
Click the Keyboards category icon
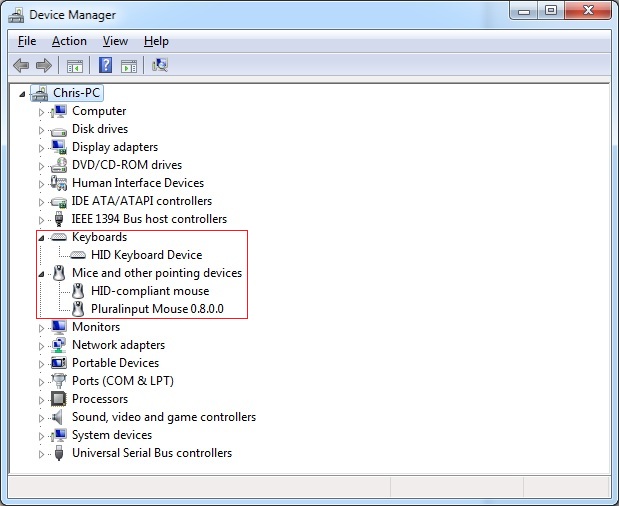tap(59, 237)
